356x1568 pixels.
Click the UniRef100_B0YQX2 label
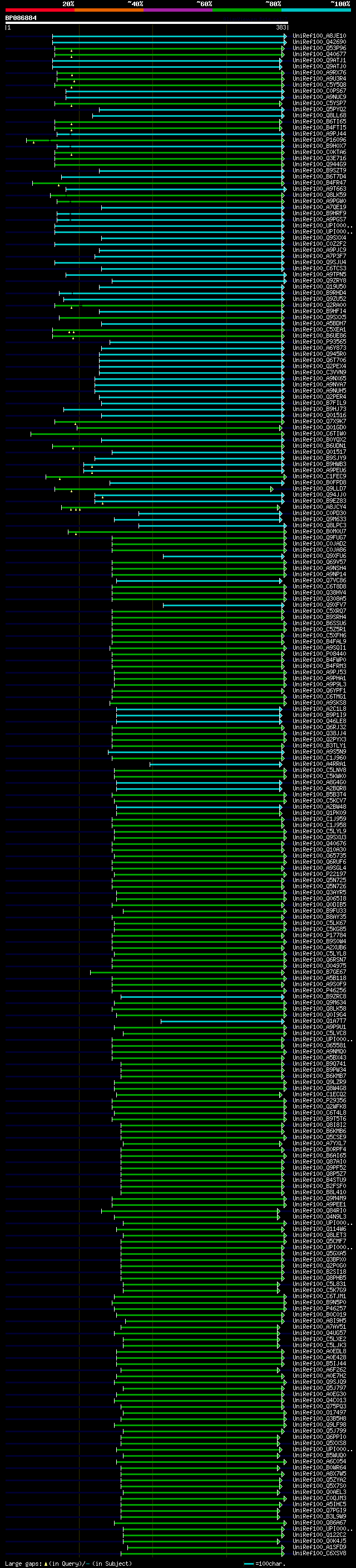pos(319,440)
